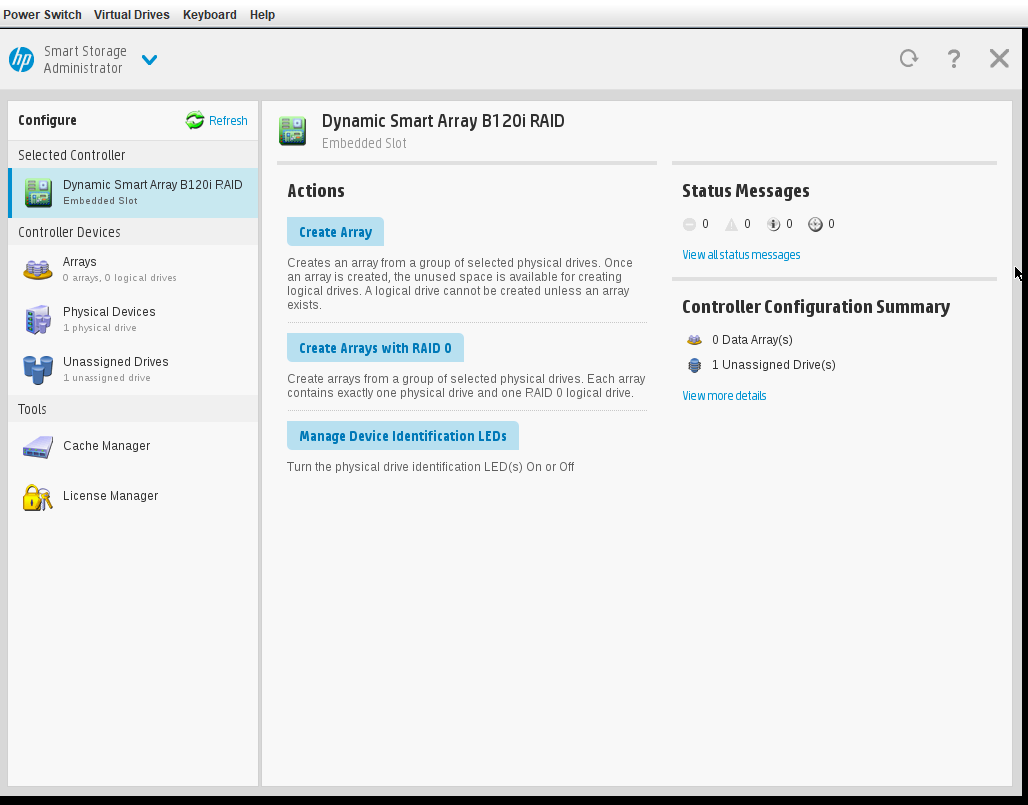Click Manage Device Identification LEDs button
This screenshot has width=1028, height=805.
[403, 436]
